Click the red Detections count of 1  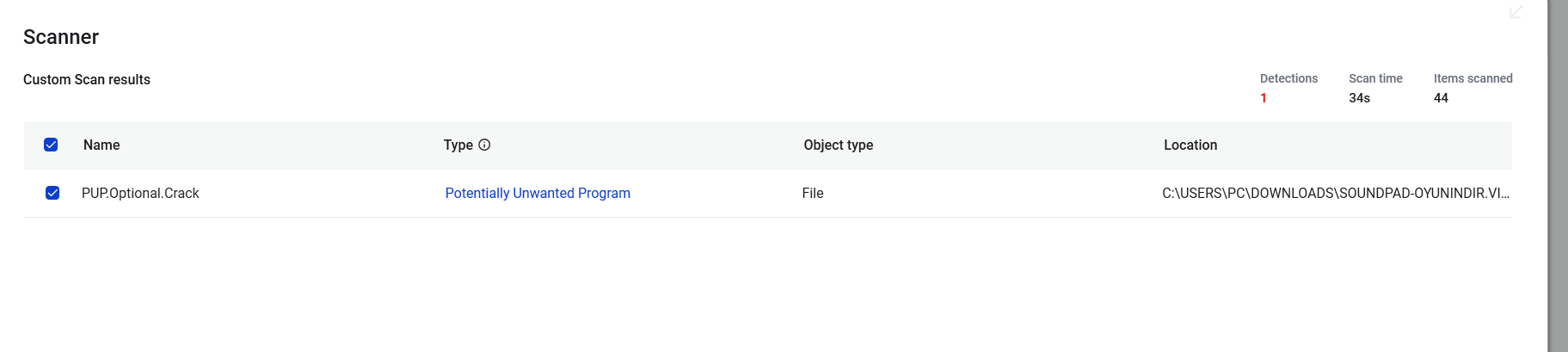pyautogui.click(x=1264, y=98)
